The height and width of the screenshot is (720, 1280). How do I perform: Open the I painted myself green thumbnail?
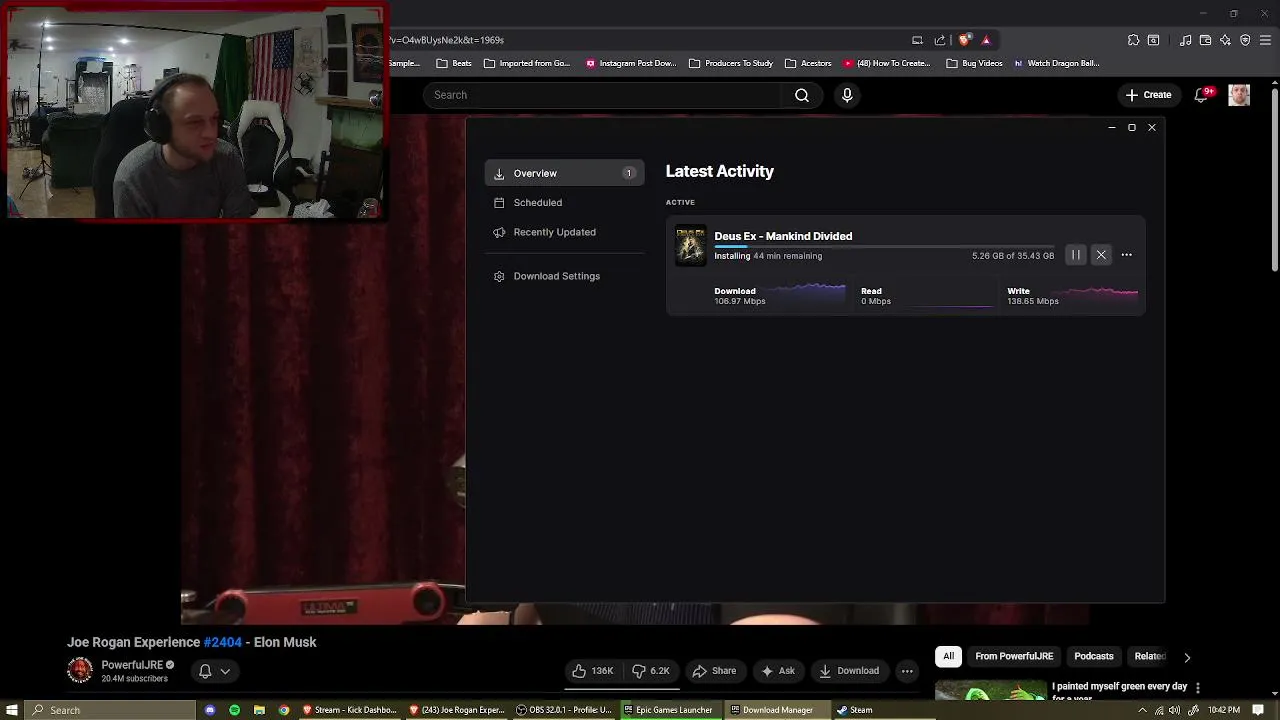[990, 690]
